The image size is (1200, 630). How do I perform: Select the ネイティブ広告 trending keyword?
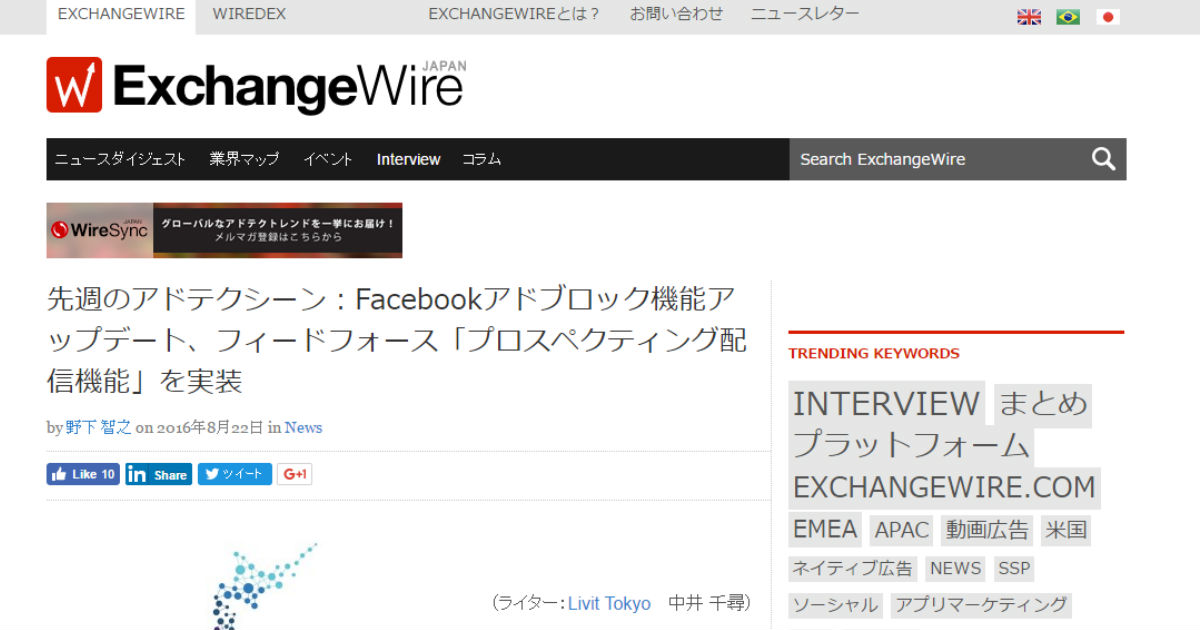pyautogui.click(x=853, y=568)
